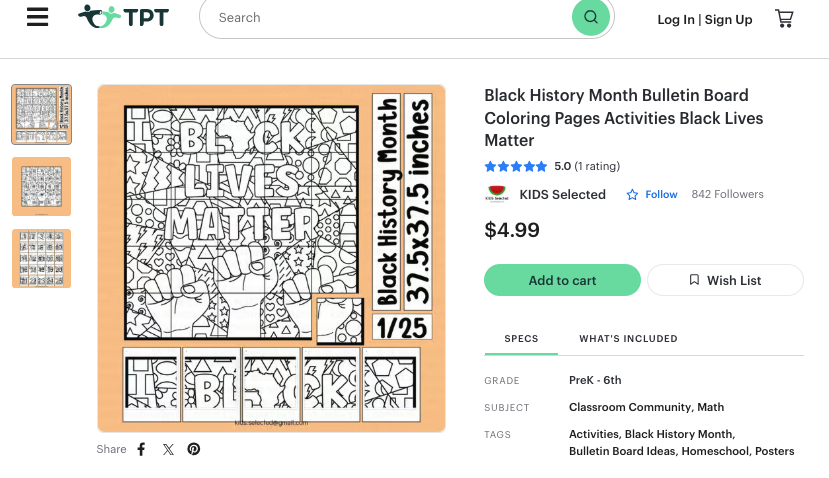Share on Facebook

coord(141,449)
